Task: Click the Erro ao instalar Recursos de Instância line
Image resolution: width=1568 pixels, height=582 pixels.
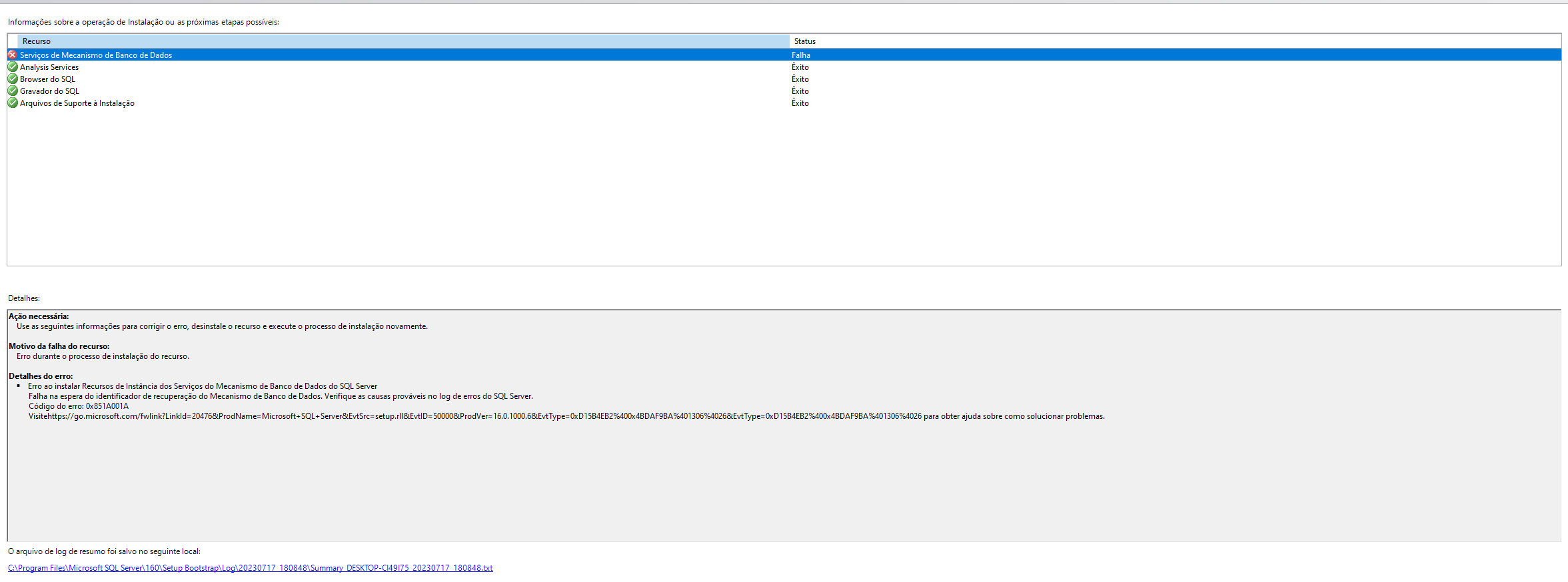Action: (x=203, y=386)
